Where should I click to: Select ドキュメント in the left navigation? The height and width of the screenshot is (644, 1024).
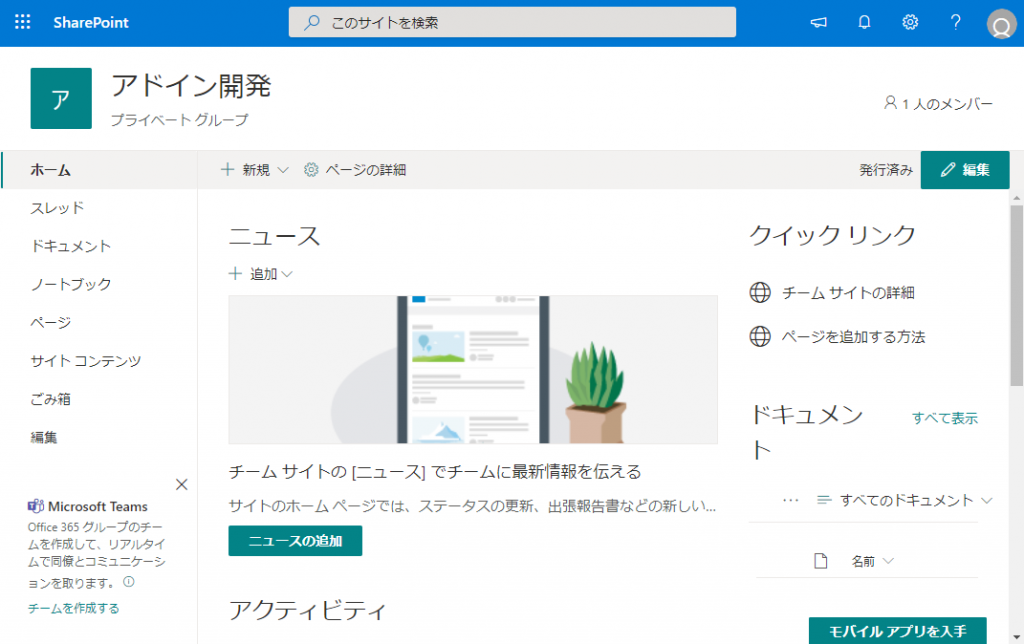click(71, 246)
